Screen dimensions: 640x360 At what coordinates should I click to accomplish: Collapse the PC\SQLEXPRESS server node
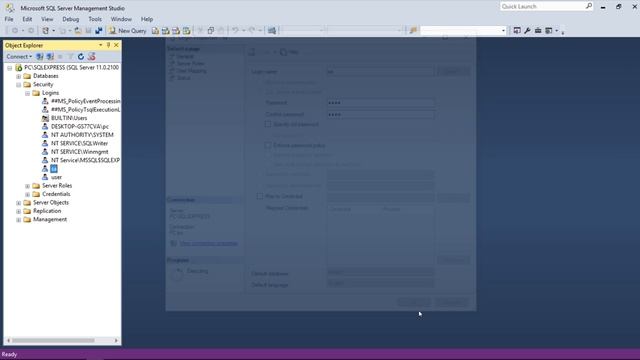pos(10,68)
